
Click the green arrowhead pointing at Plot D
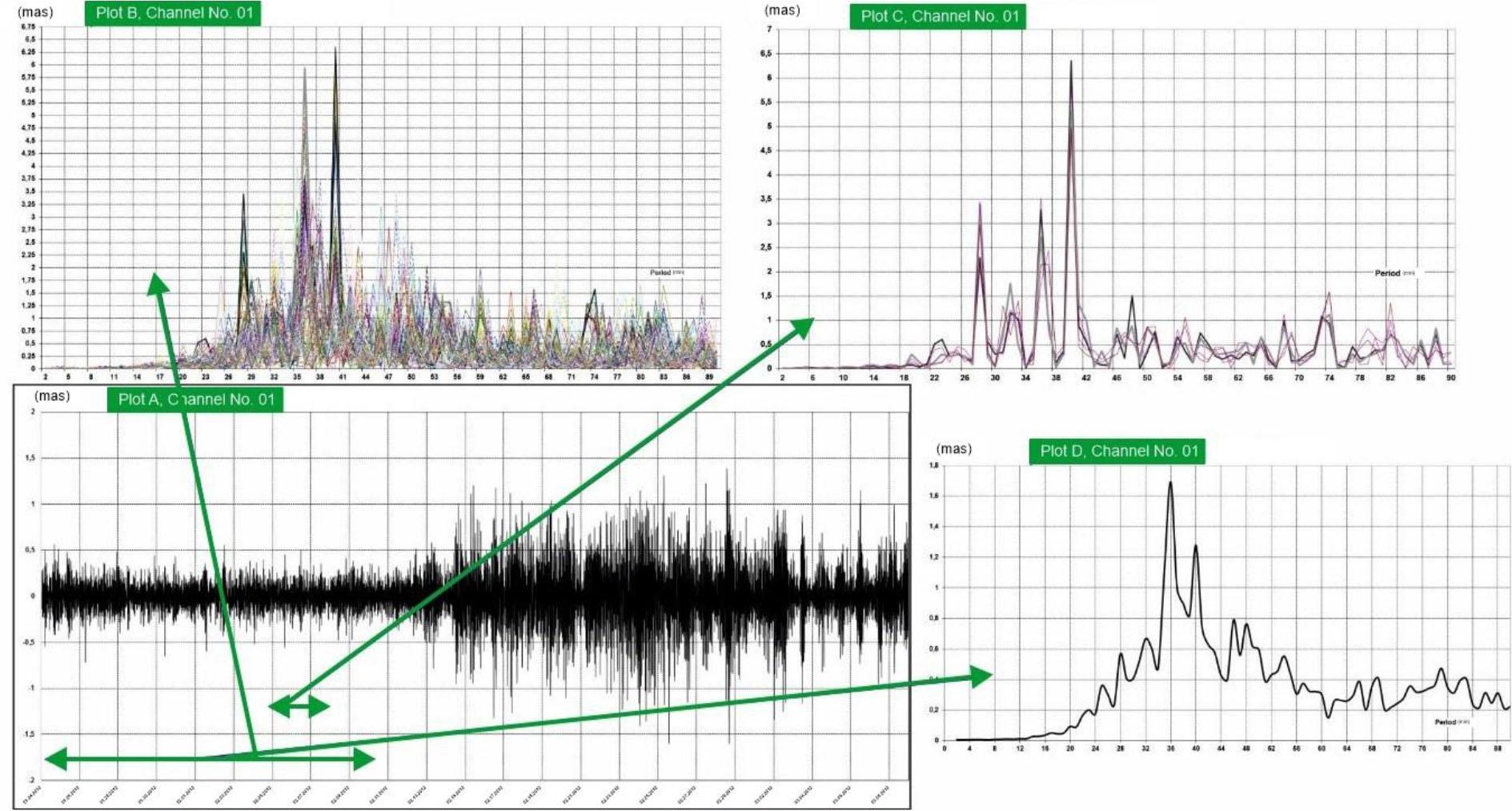pyautogui.click(x=980, y=677)
